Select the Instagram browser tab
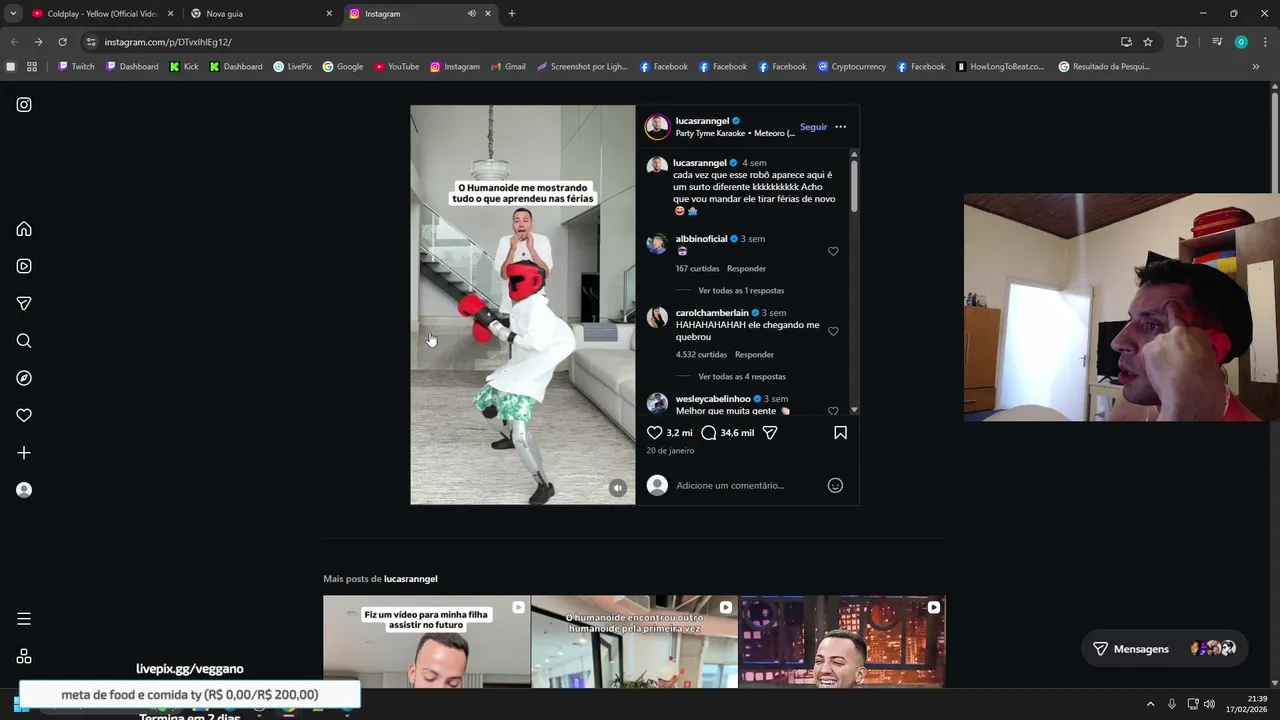Viewport: 1280px width, 720px height. pyautogui.click(x=420, y=14)
